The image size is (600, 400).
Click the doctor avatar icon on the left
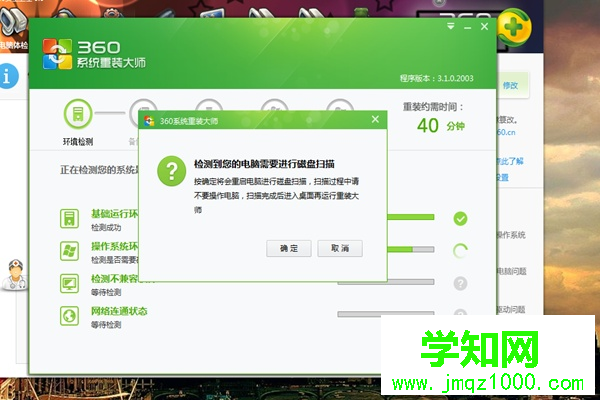(15, 275)
